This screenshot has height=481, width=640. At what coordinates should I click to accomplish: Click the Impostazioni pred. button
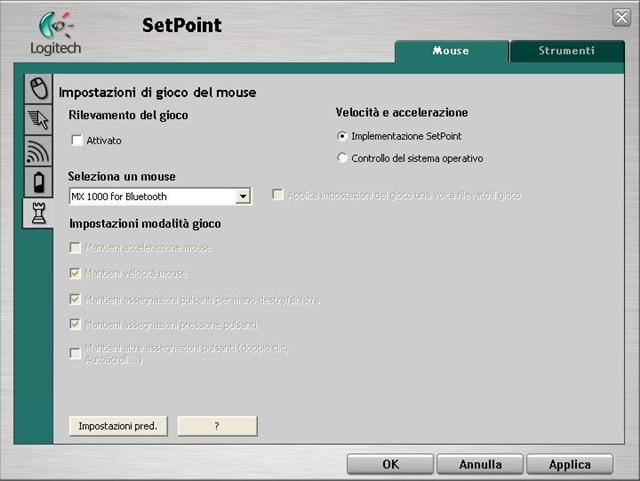[x=118, y=426]
